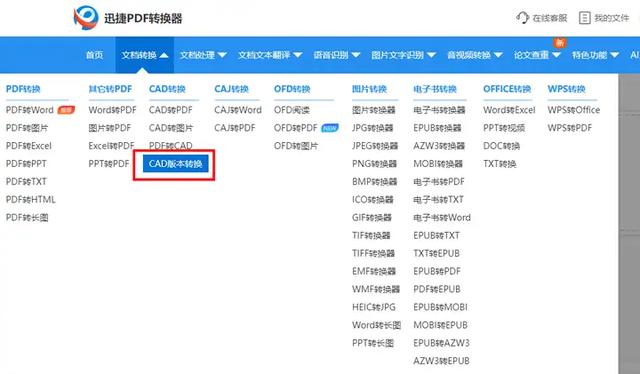The image size is (640, 374).
Task: Choose EMF转换器 entry
Action: (x=374, y=272)
